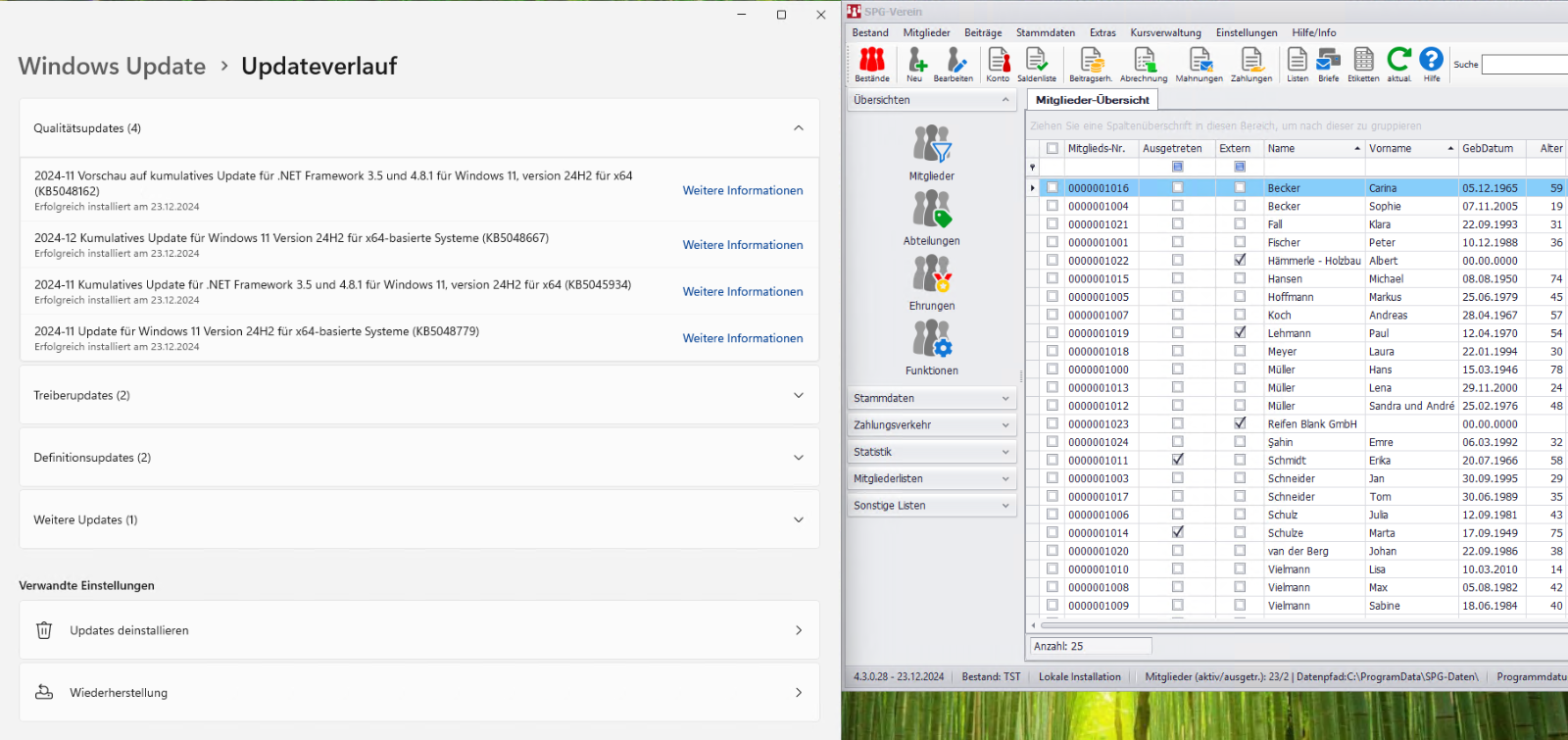Toggle Extern checkbox for Reifen Blank GmbH row
This screenshot has width=1568, height=740.
[x=1240, y=423]
